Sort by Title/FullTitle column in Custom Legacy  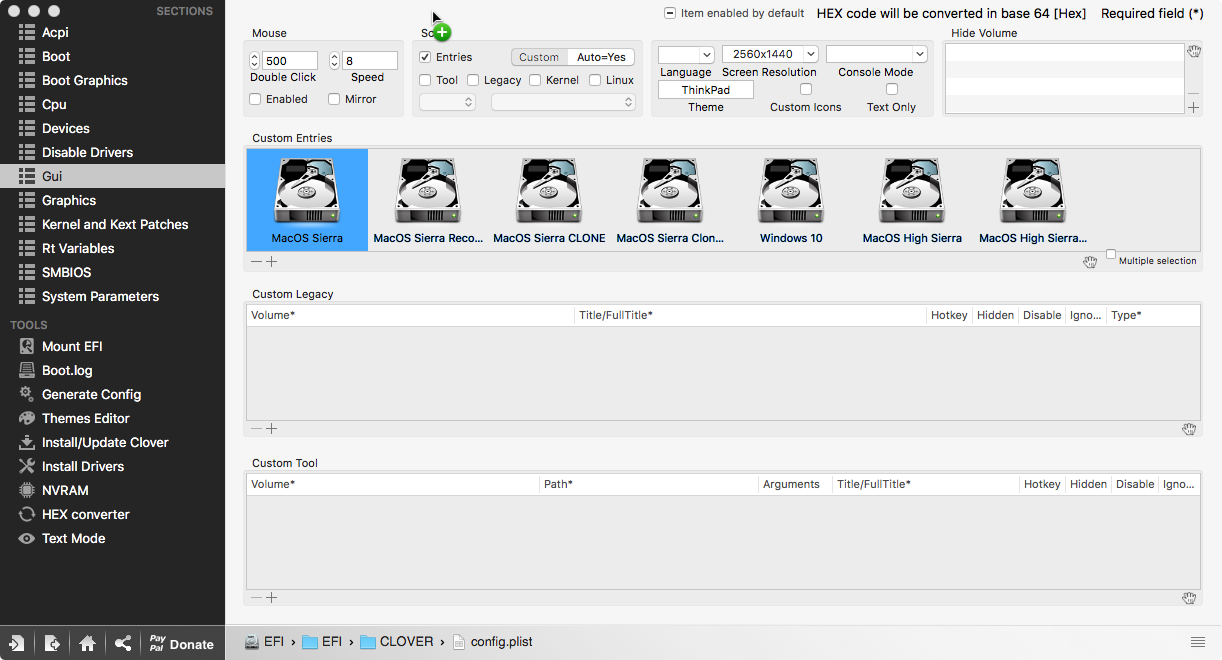pyautogui.click(x=751, y=315)
